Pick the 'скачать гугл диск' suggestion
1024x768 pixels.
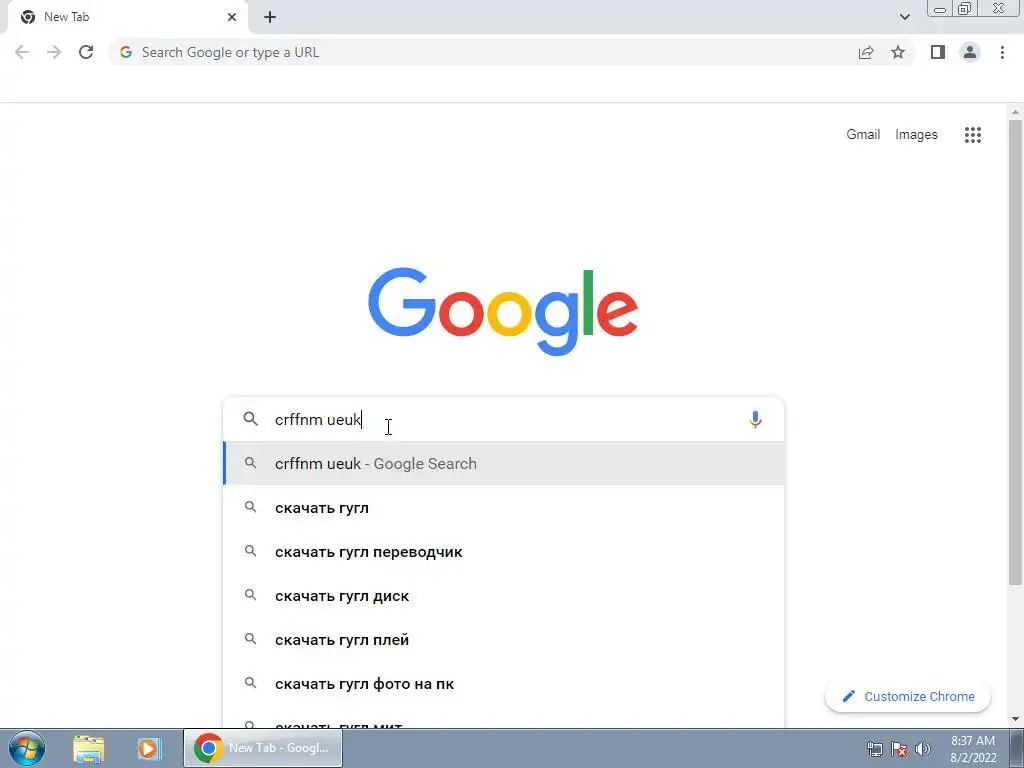504,596
